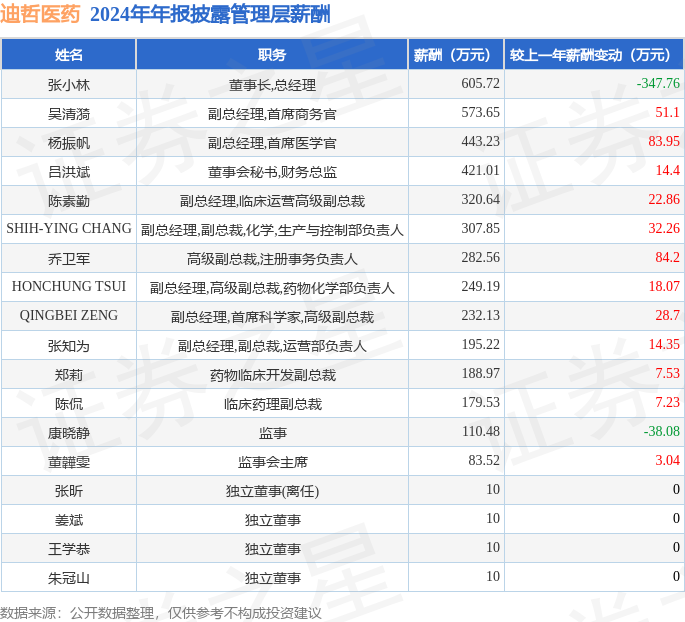
Task: Click the salary value 249.19
Action: 481,286
